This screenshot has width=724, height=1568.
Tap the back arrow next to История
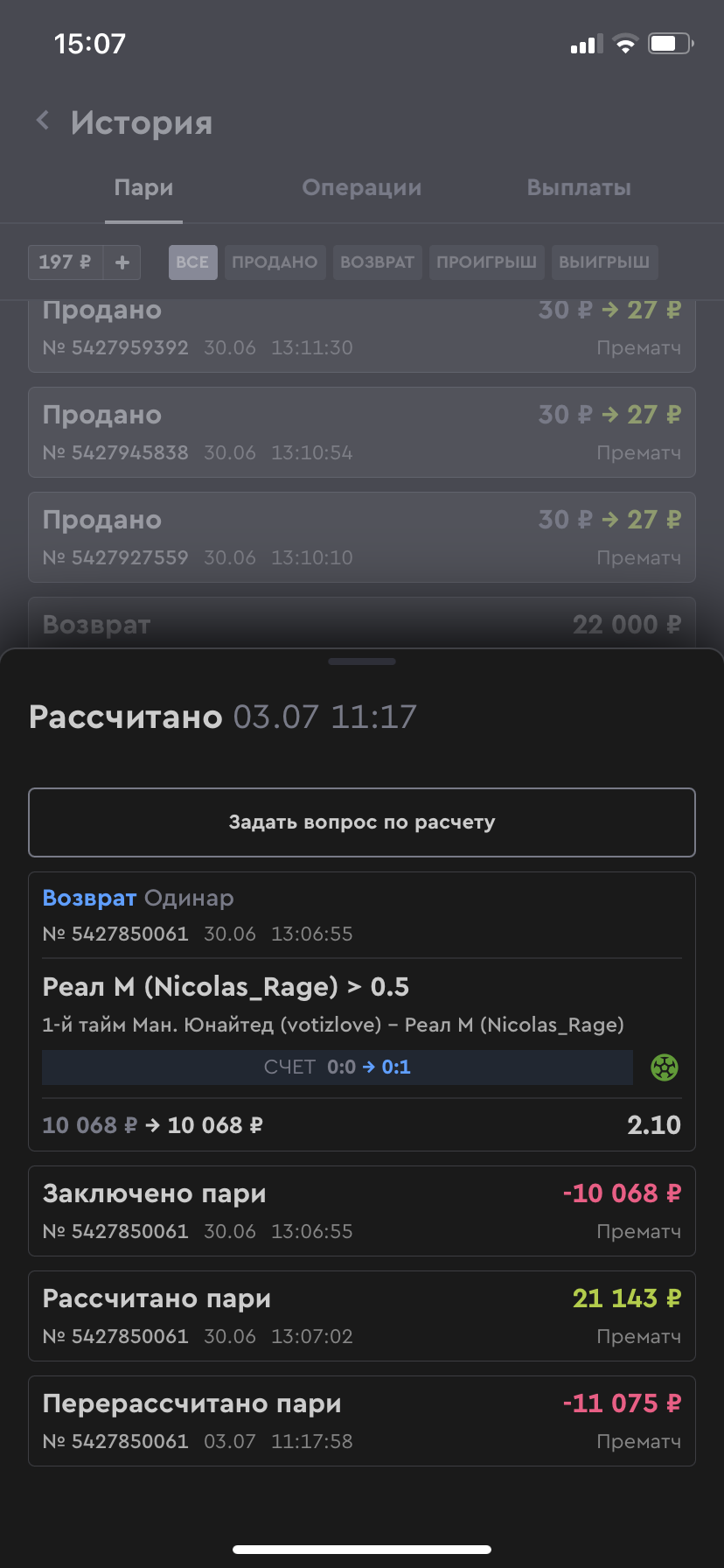pyautogui.click(x=43, y=121)
